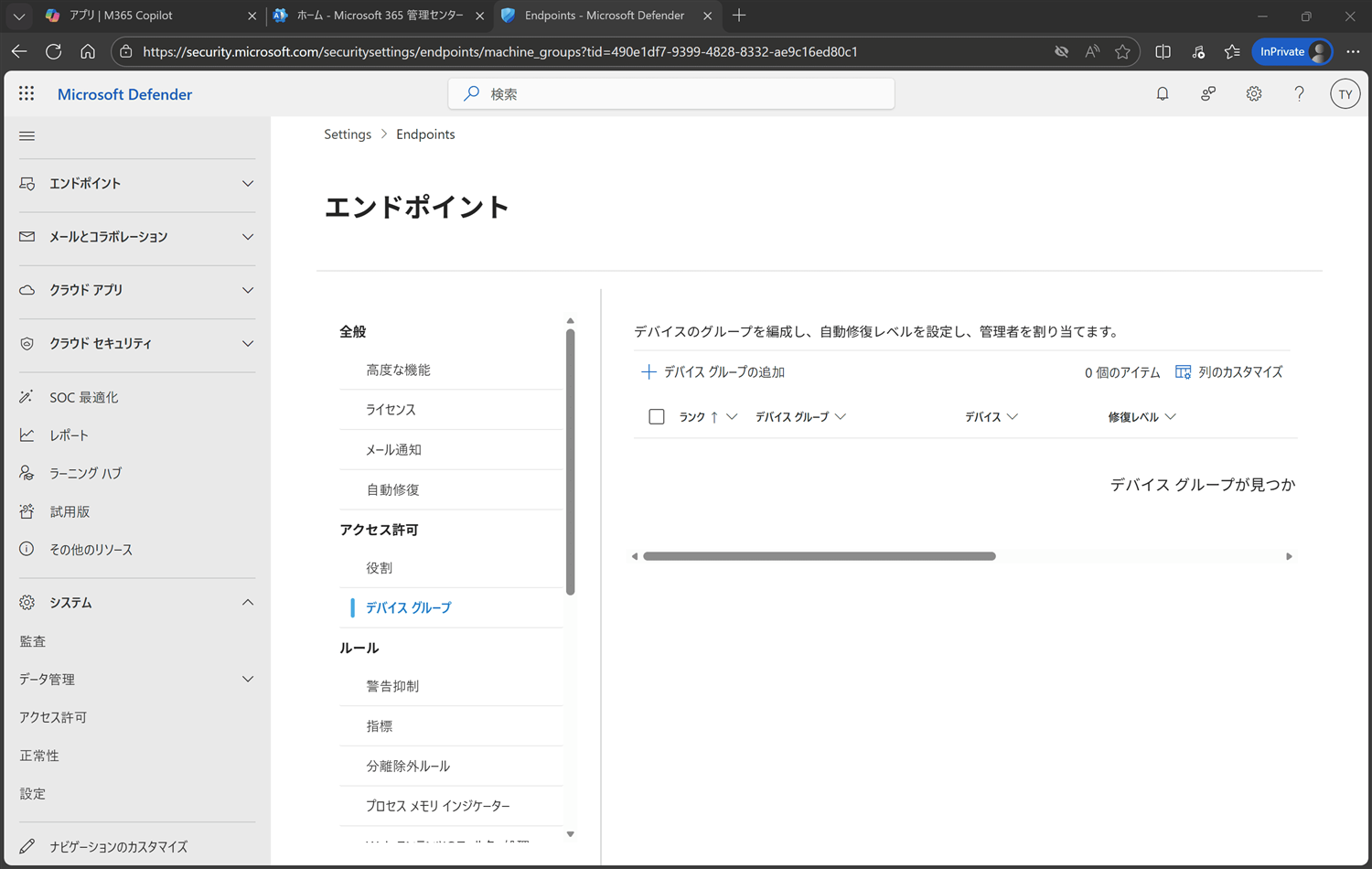The height and width of the screenshot is (869, 1372).
Task: Open the community feedback icon in header
Action: [x=1208, y=93]
